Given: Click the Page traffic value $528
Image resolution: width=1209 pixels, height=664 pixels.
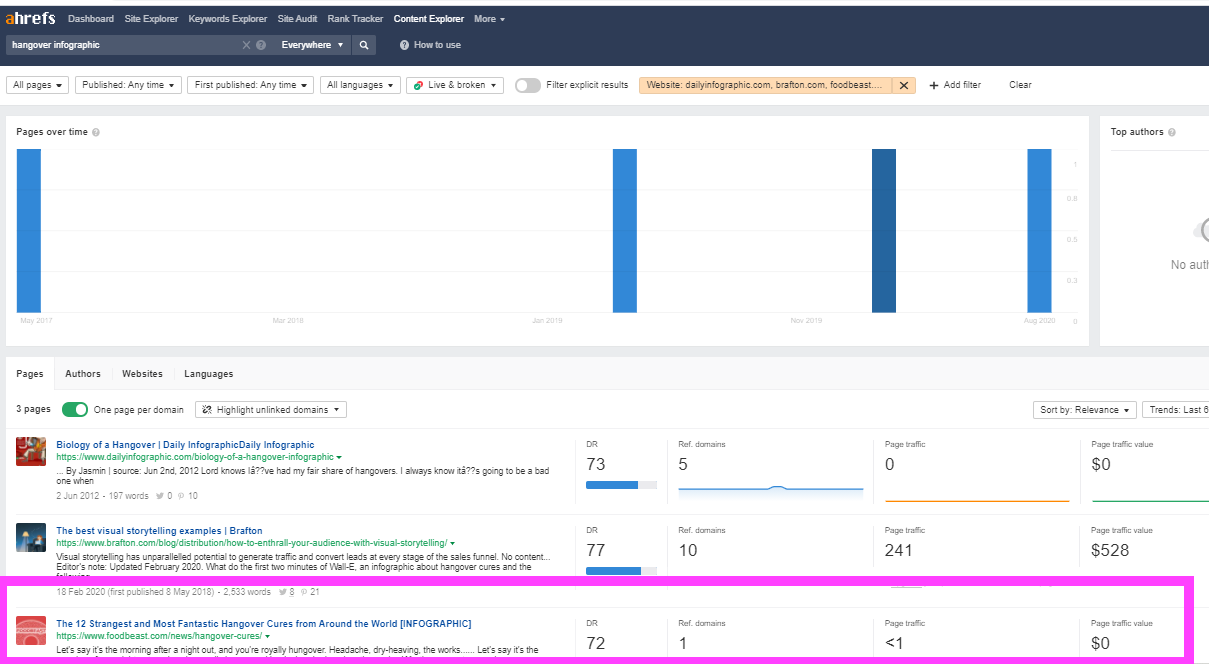Looking at the screenshot, I should coord(1111,551).
